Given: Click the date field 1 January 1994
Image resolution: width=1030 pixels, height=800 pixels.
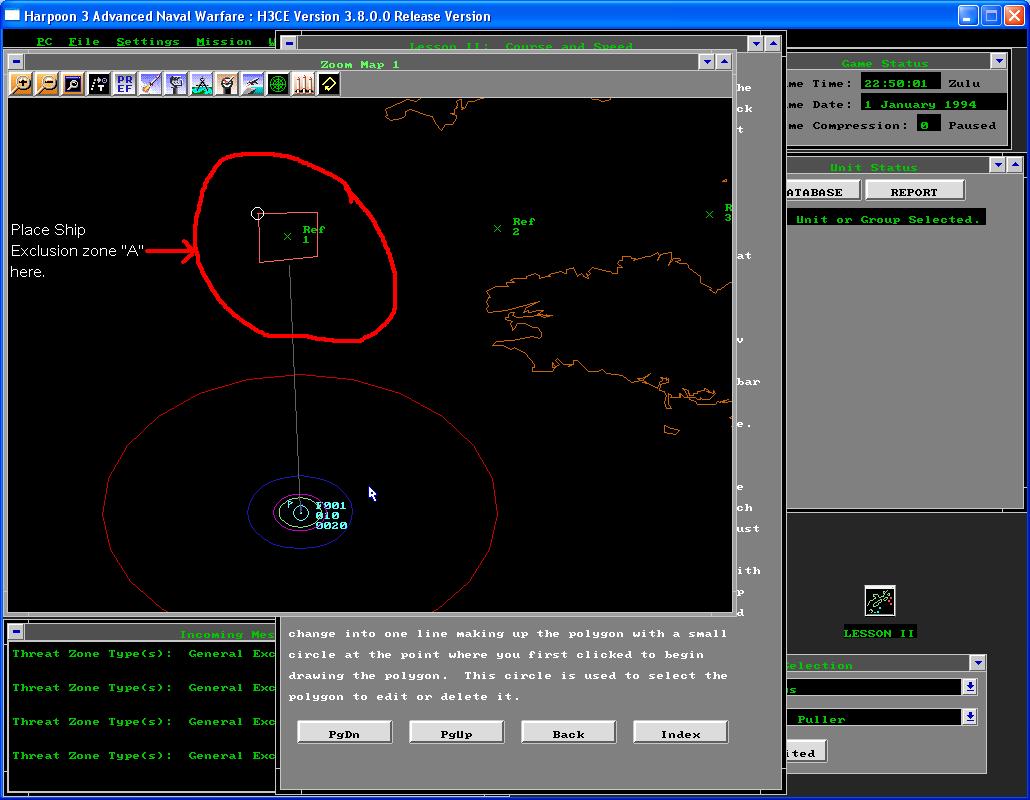Looking at the screenshot, I should [x=933, y=104].
